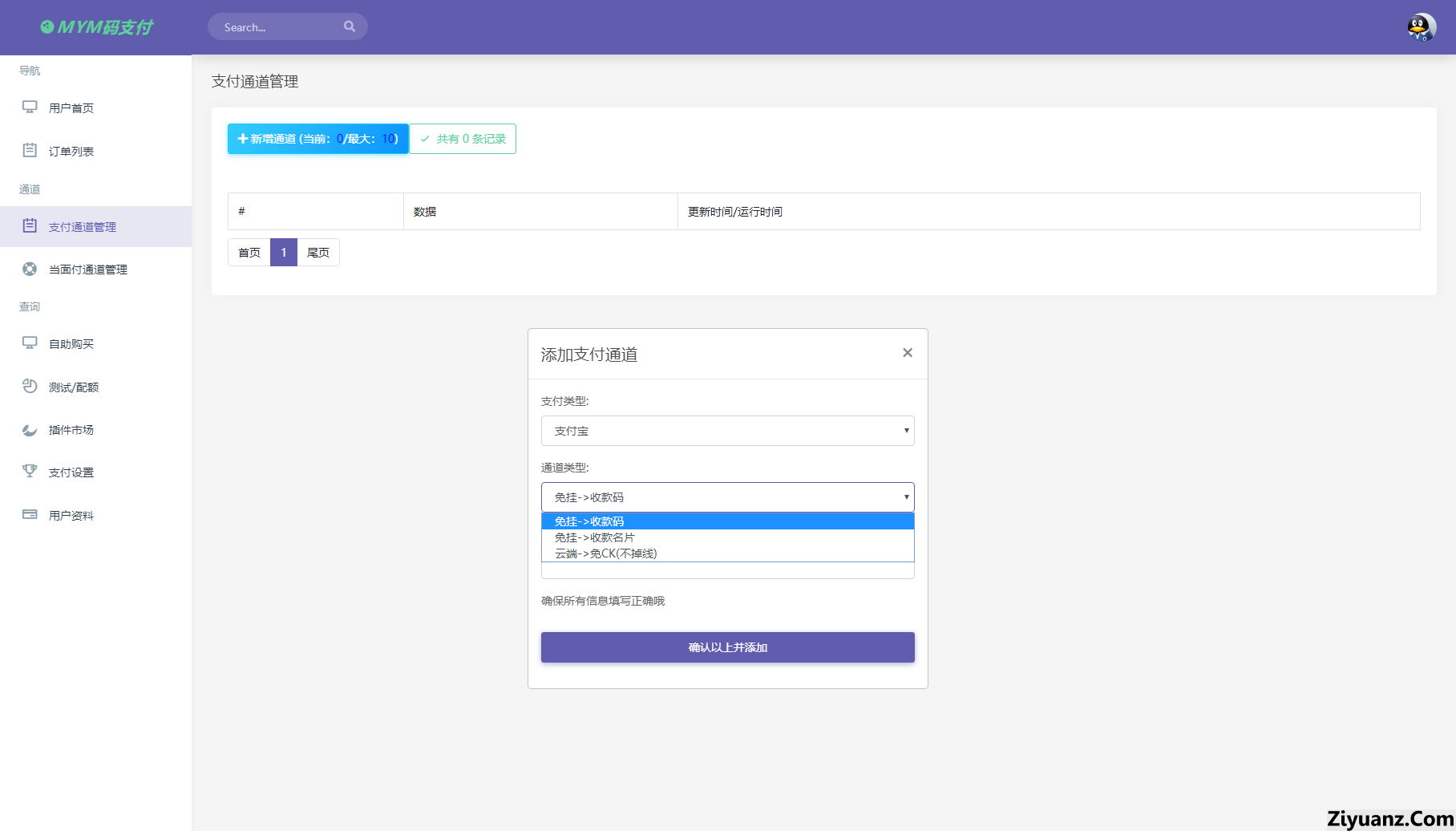Open 用户首页 in sidebar
The width and height of the screenshot is (1456, 831).
point(95,107)
